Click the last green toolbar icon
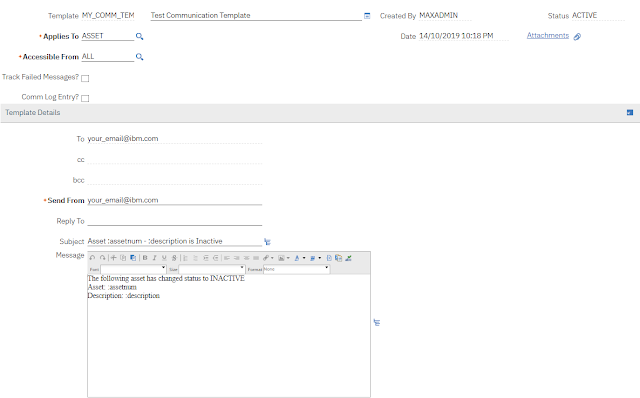 click(x=348, y=258)
